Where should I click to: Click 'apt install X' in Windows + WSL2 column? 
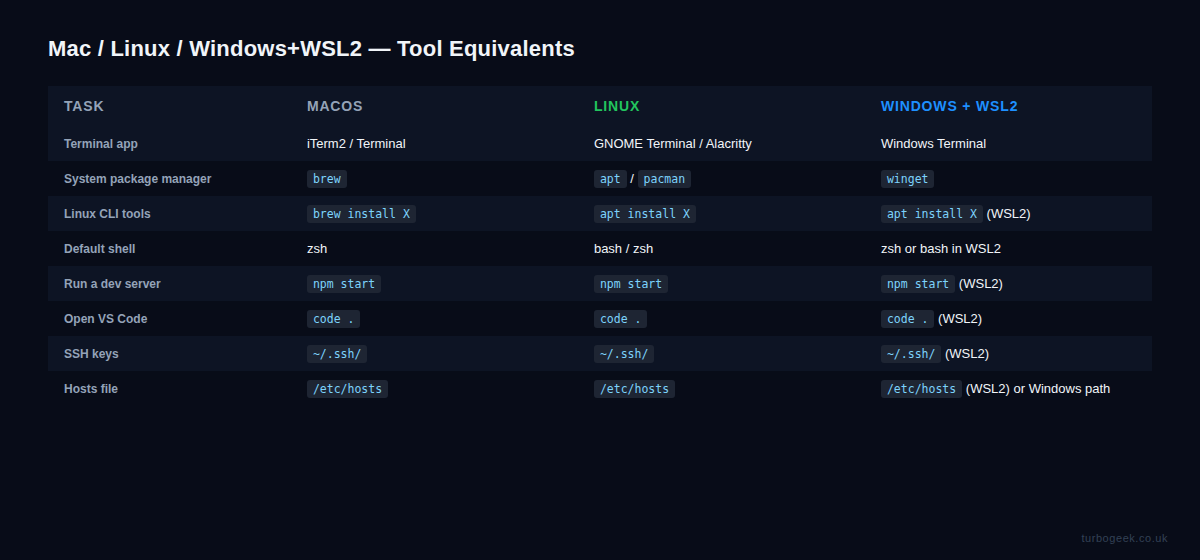click(x=932, y=214)
